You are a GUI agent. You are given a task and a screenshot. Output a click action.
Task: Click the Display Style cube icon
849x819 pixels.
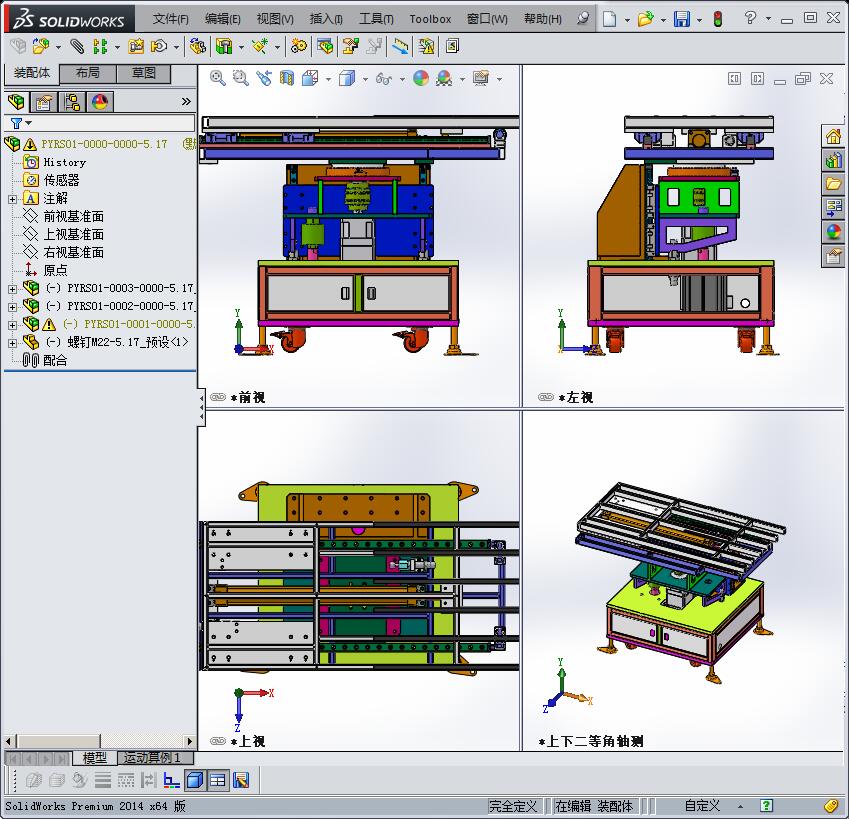(347, 78)
